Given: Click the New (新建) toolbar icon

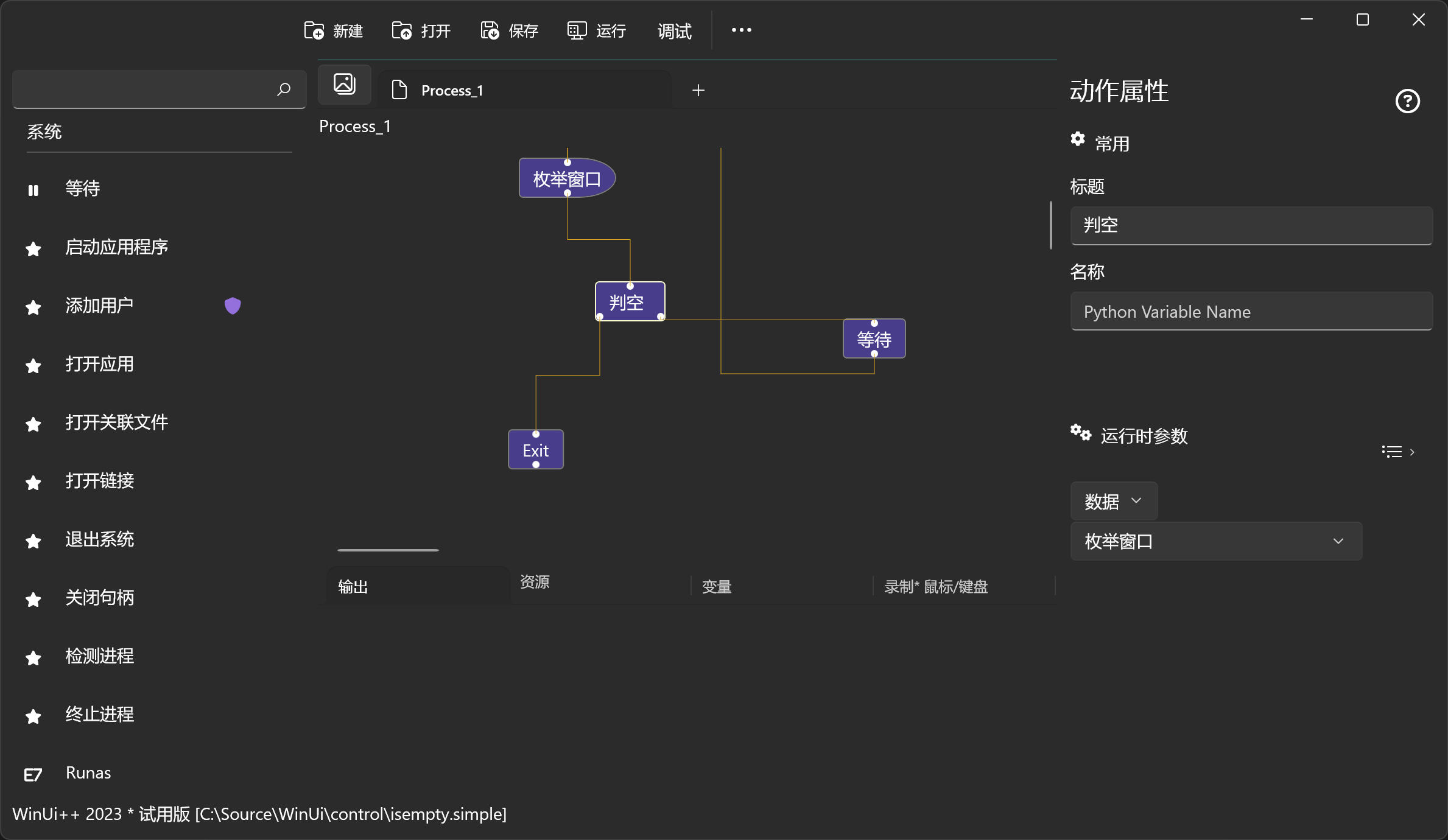Looking at the screenshot, I should pos(314,30).
